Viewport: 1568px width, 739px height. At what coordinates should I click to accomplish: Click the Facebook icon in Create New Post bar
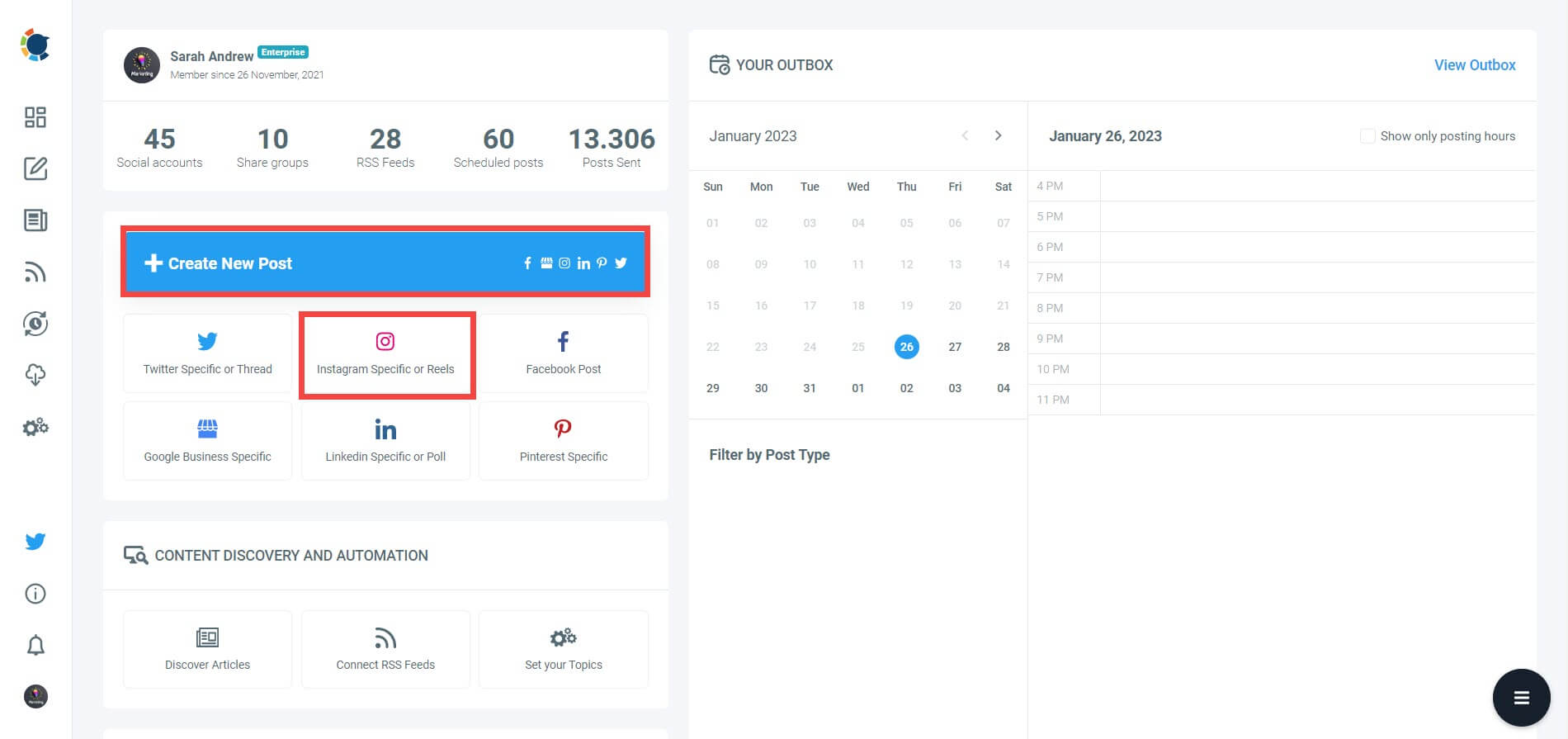click(x=528, y=263)
